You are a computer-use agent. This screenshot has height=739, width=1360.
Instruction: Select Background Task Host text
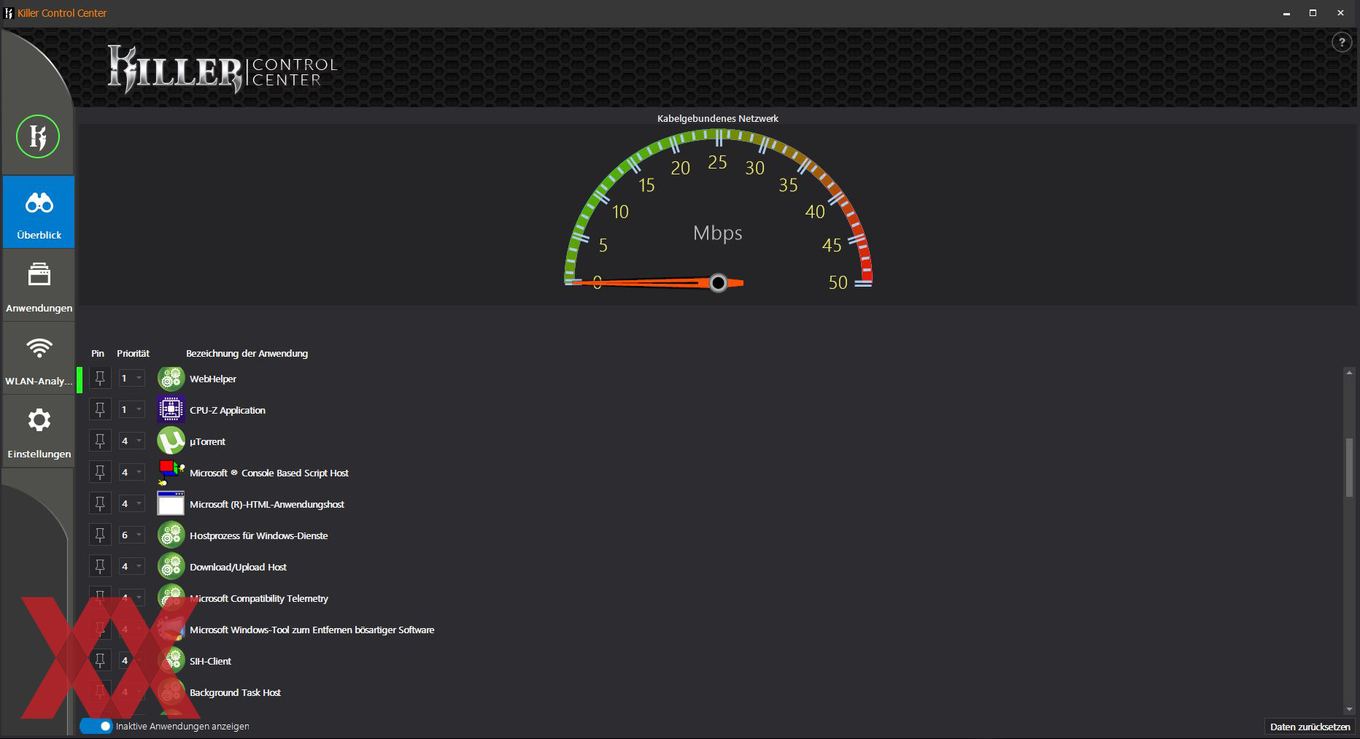(x=235, y=692)
